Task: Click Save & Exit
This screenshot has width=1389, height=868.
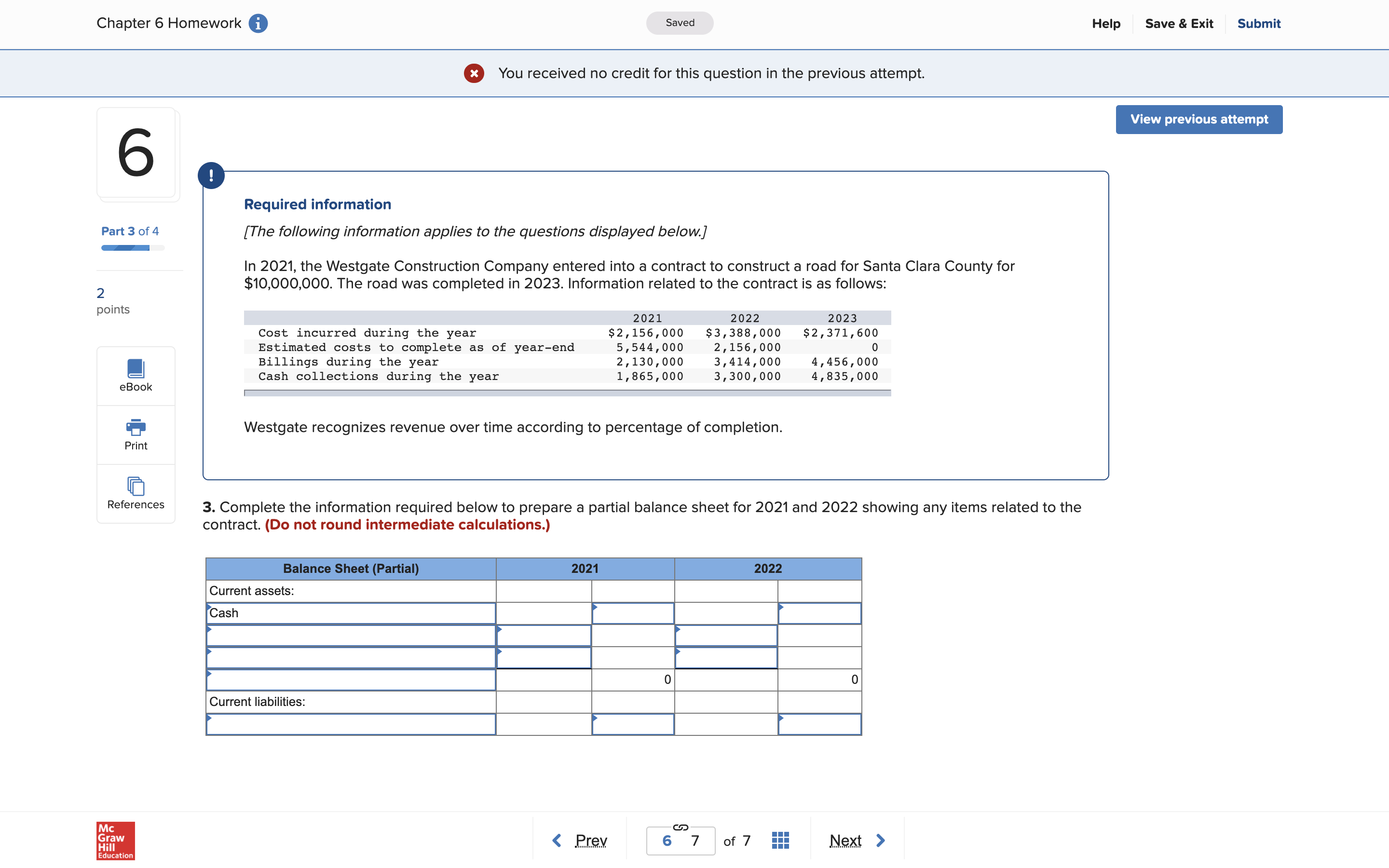Action: 1178,24
